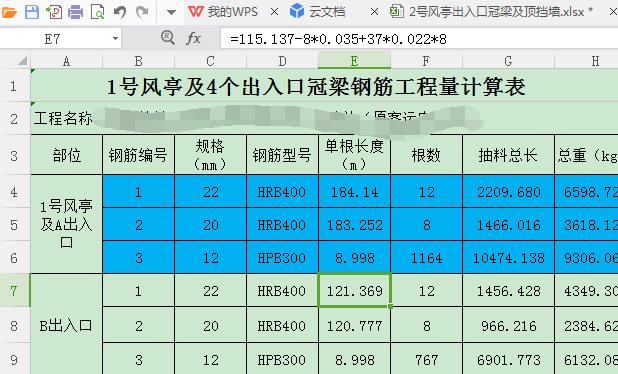Click the 单根长度(m) header cell
The width and height of the screenshot is (618, 374).
pyautogui.click(x=354, y=155)
